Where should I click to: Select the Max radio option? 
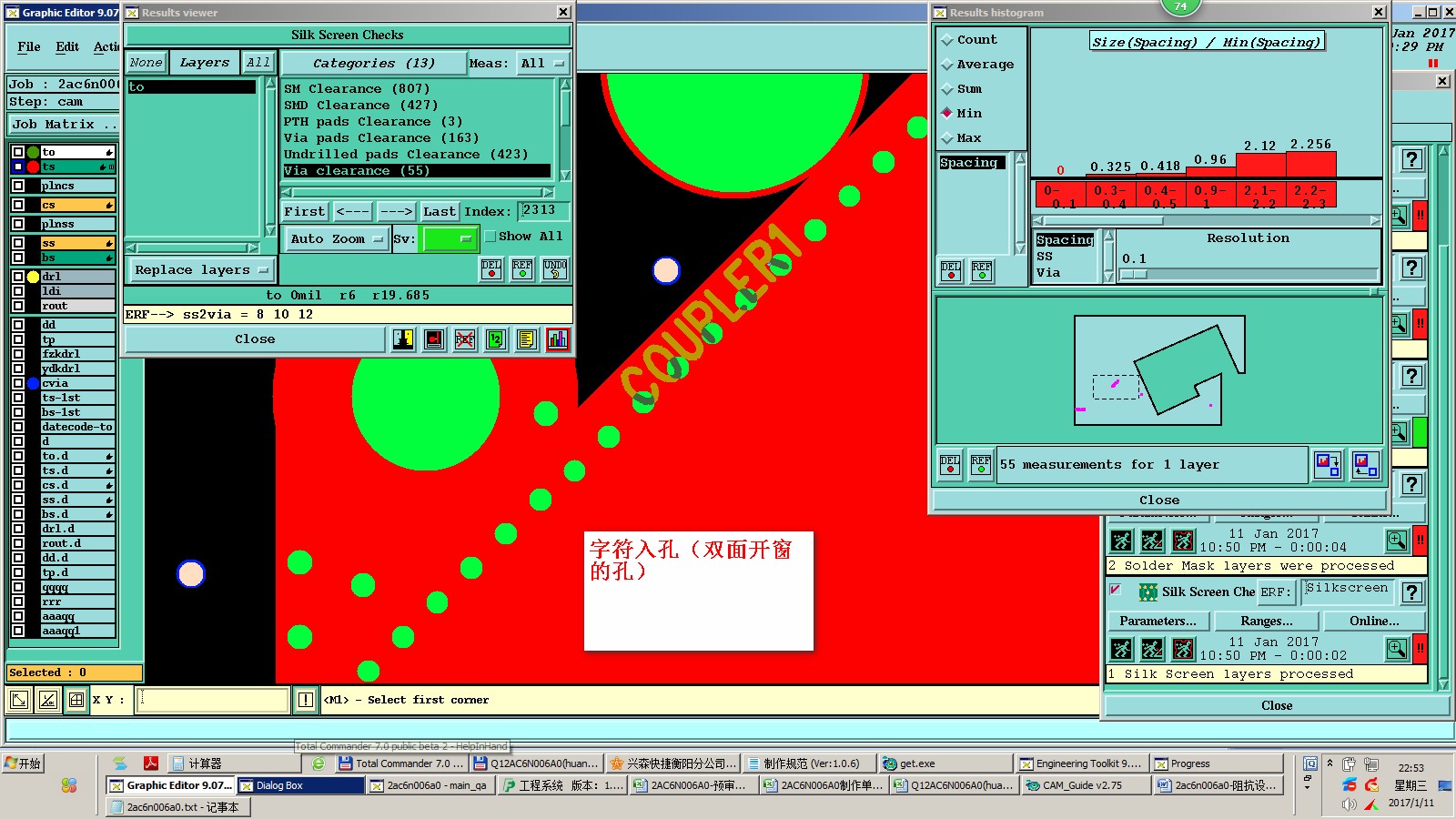962,138
